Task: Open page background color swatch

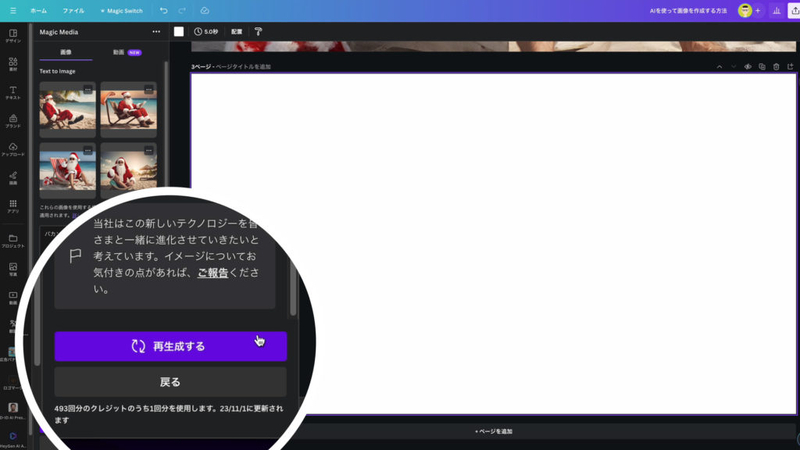Action: click(x=179, y=32)
